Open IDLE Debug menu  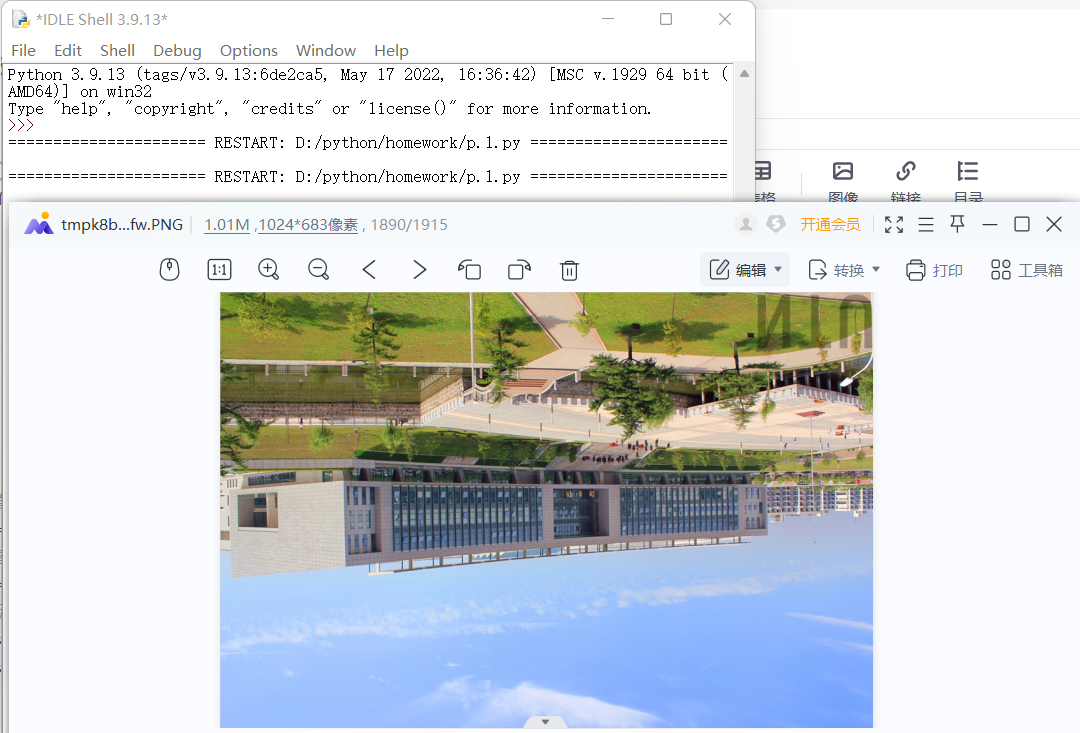click(x=177, y=50)
